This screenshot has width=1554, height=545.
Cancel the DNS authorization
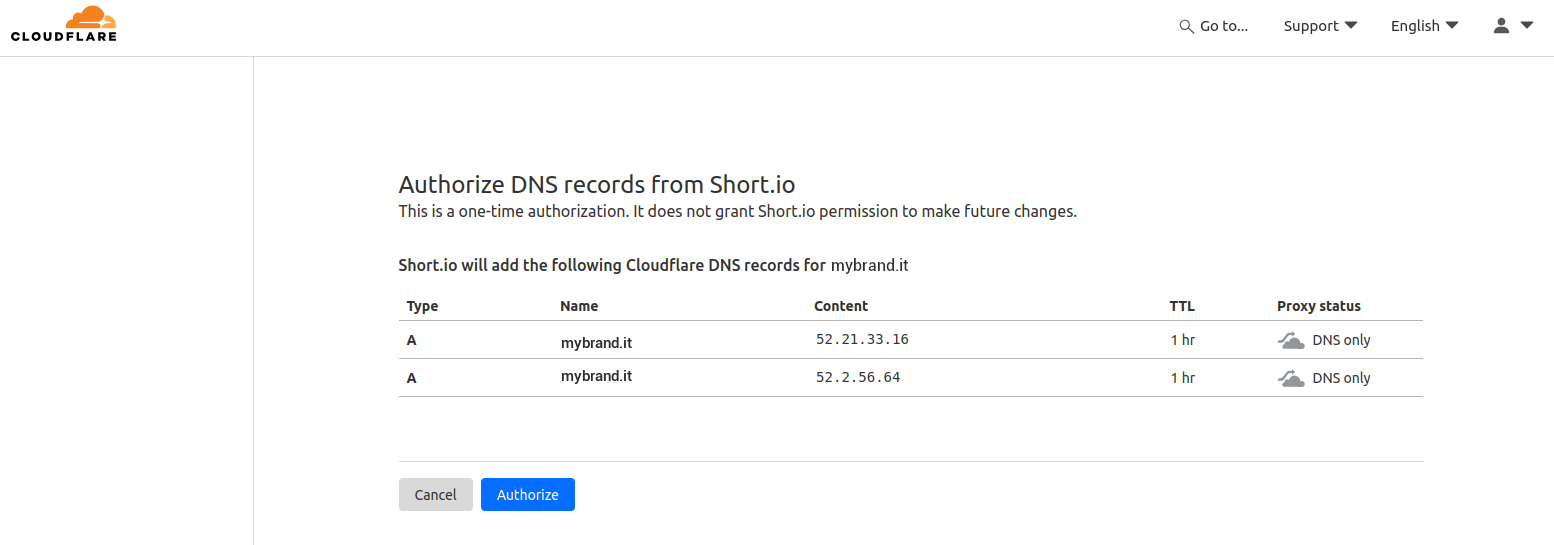click(435, 495)
